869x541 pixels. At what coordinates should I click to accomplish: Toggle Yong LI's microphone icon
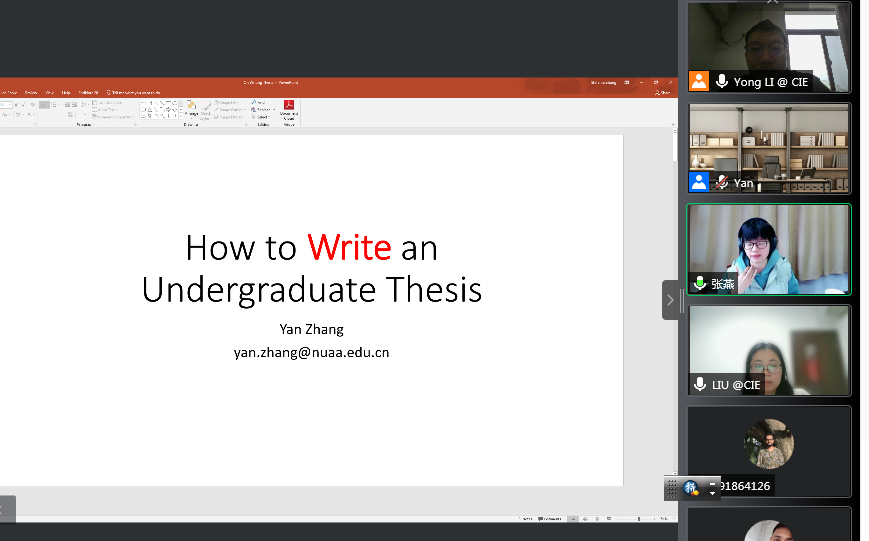pyautogui.click(x=721, y=82)
